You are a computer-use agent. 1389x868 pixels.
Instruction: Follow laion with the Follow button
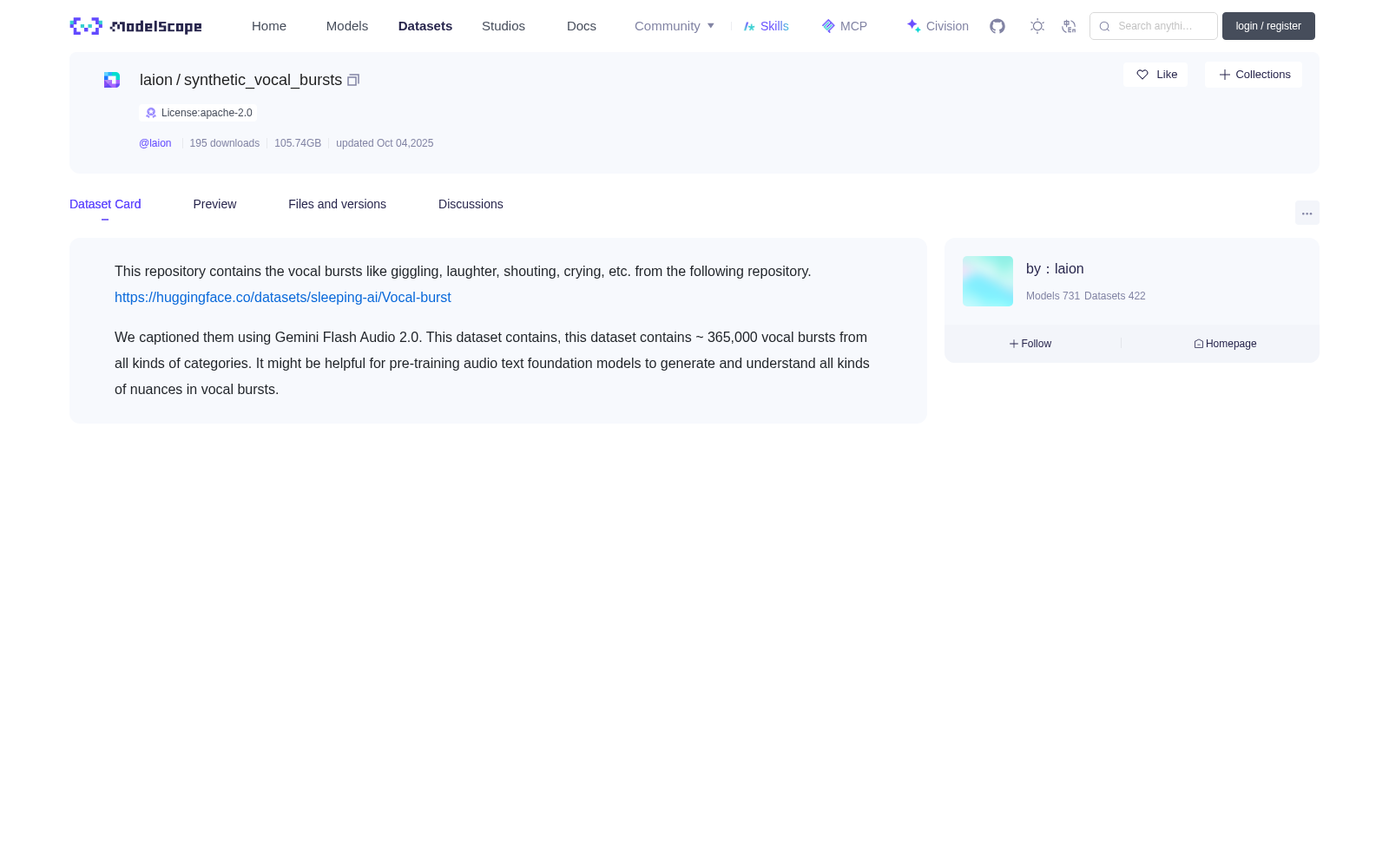click(x=1030, y=344)
